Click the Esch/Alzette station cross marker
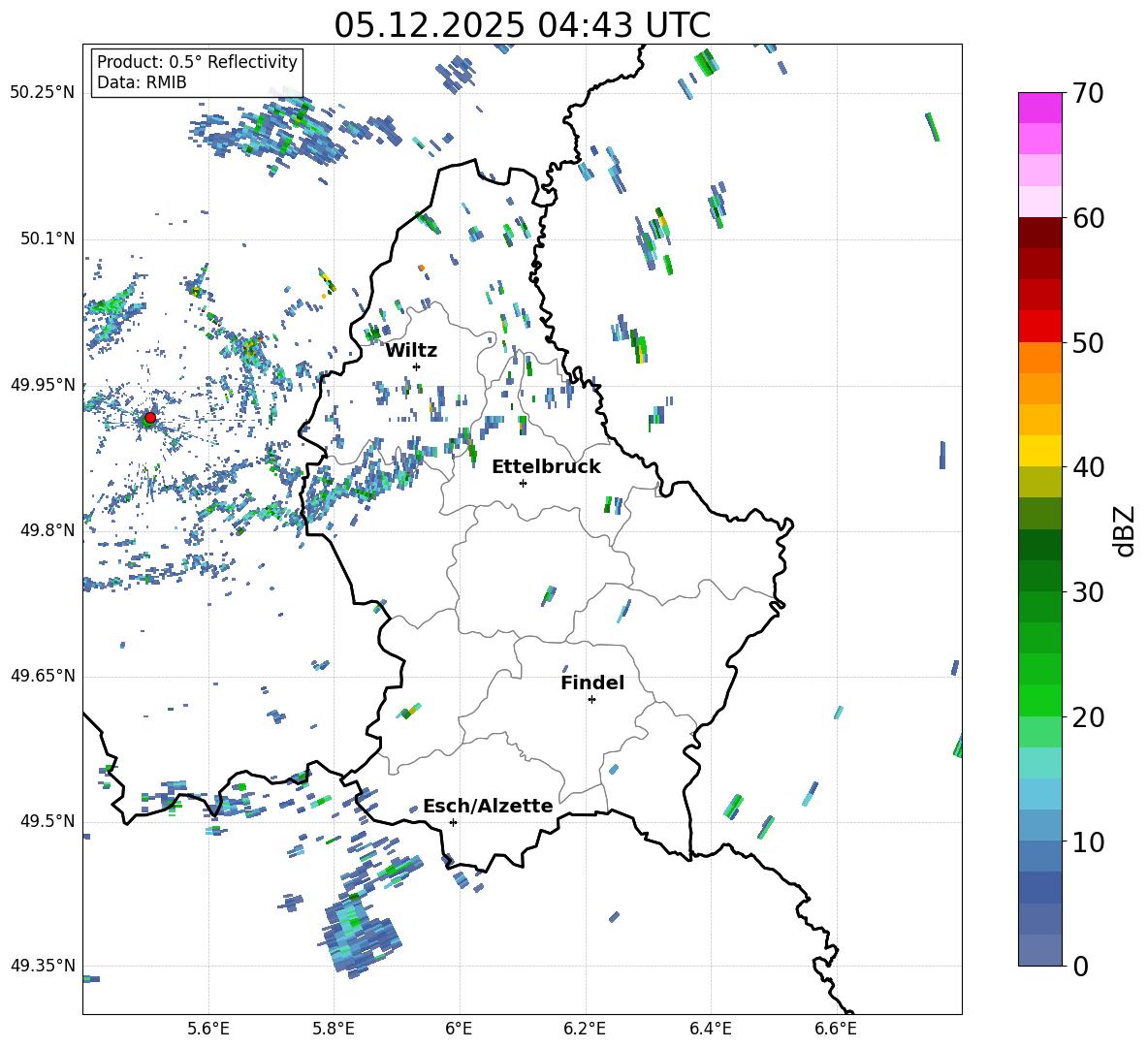The image size is (1148, 1048). (x=453, y=822)
